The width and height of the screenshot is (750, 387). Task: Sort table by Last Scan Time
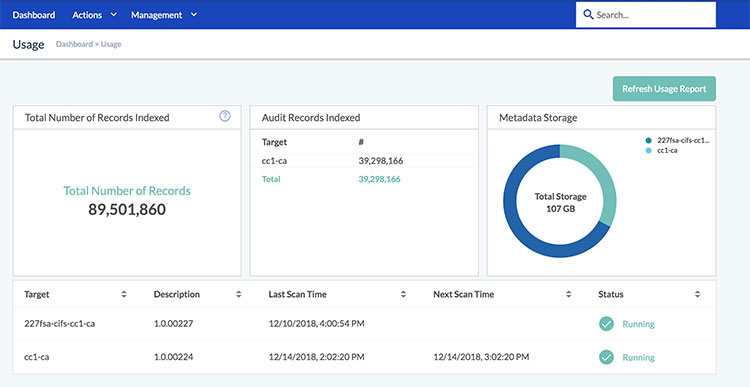click(403, 295)
